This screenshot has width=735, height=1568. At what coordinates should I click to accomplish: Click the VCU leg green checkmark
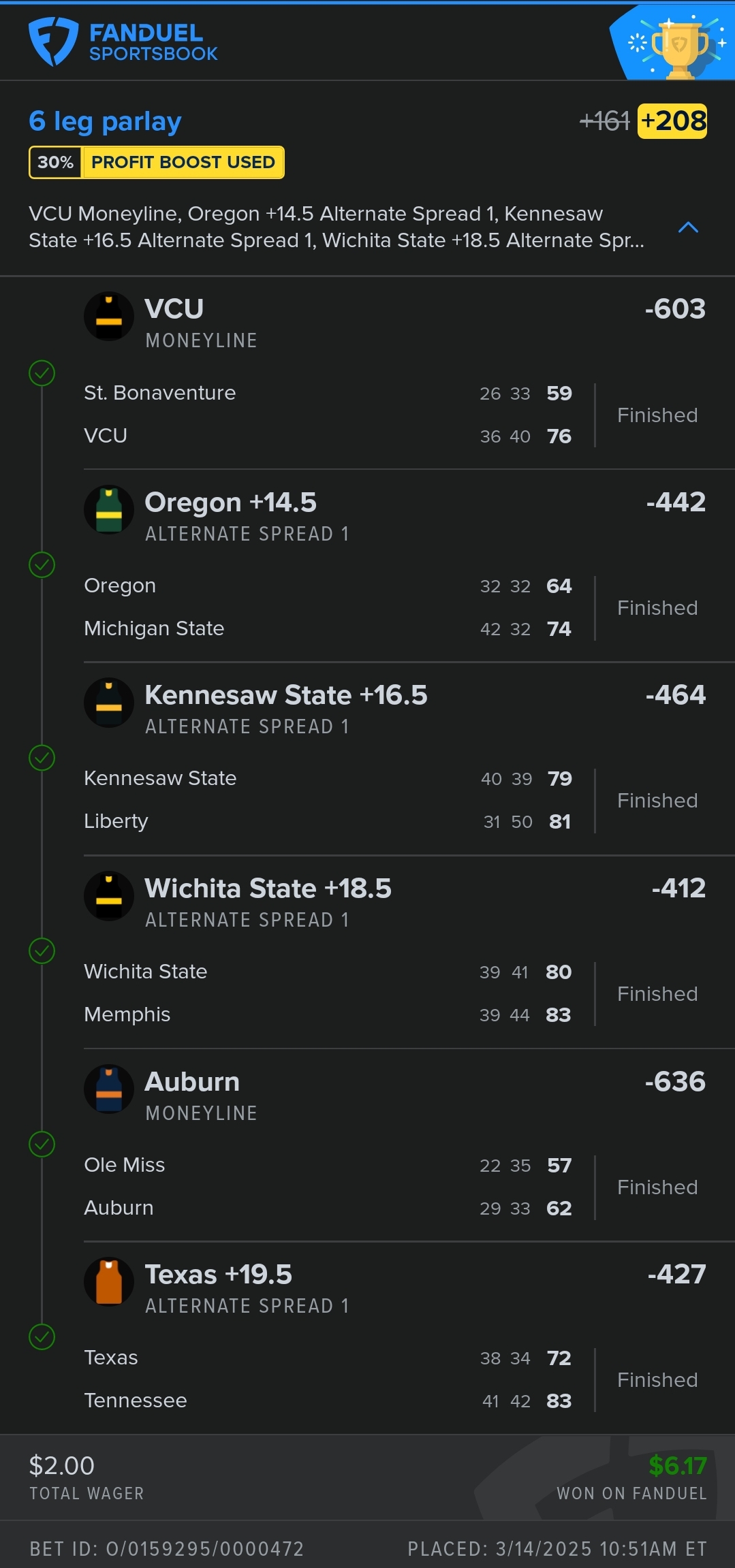coord(42,373)
